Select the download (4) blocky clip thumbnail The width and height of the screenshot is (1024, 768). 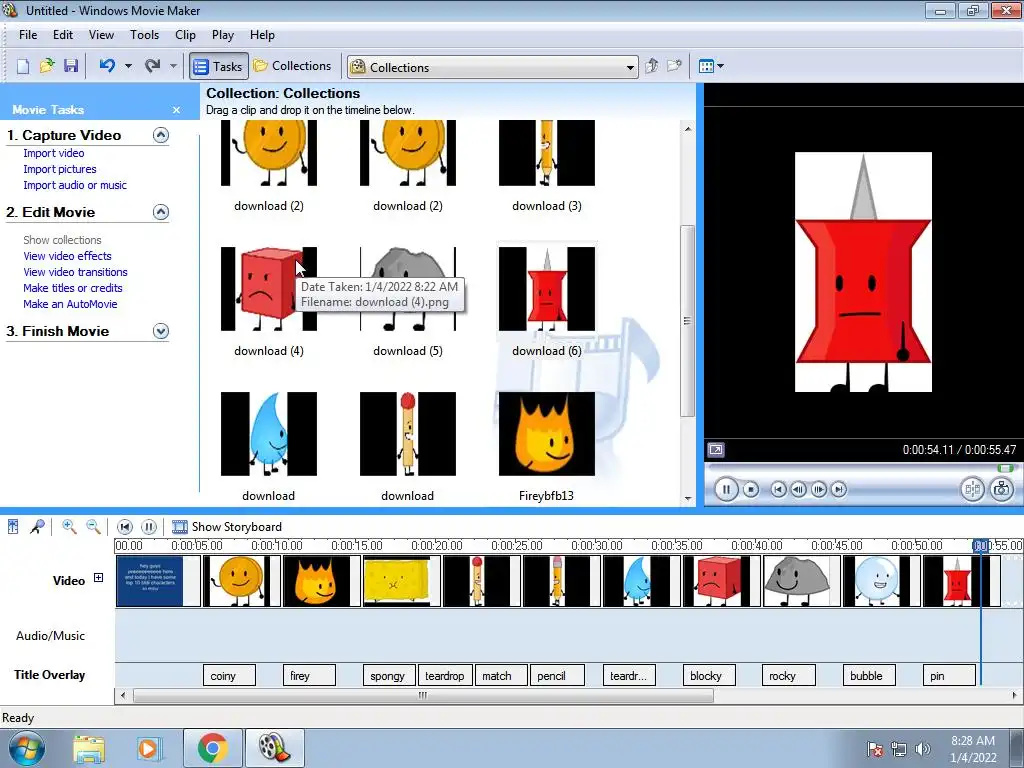coord(268,289)
